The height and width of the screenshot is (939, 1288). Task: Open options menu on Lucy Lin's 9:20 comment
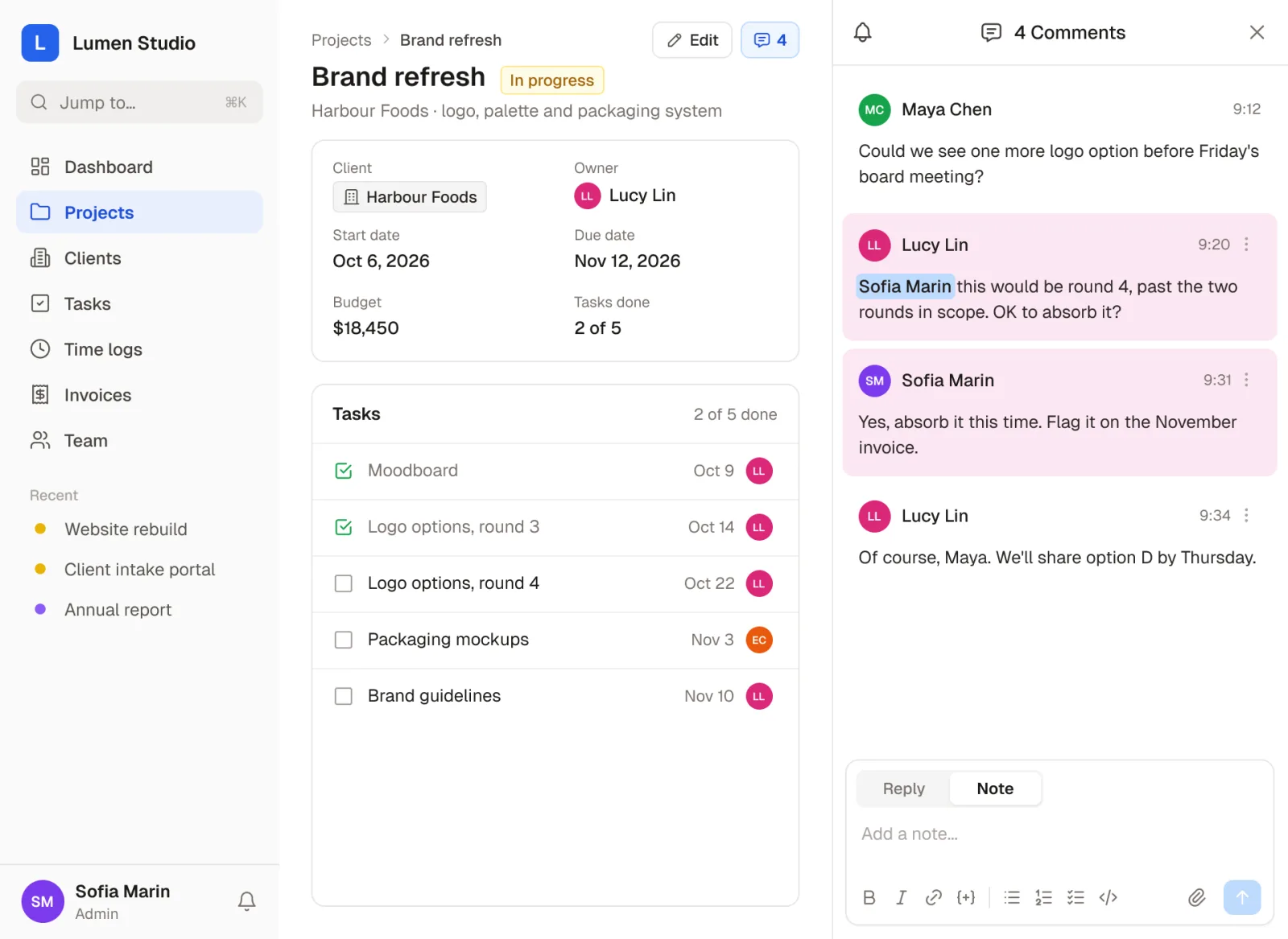[1246, 245]
